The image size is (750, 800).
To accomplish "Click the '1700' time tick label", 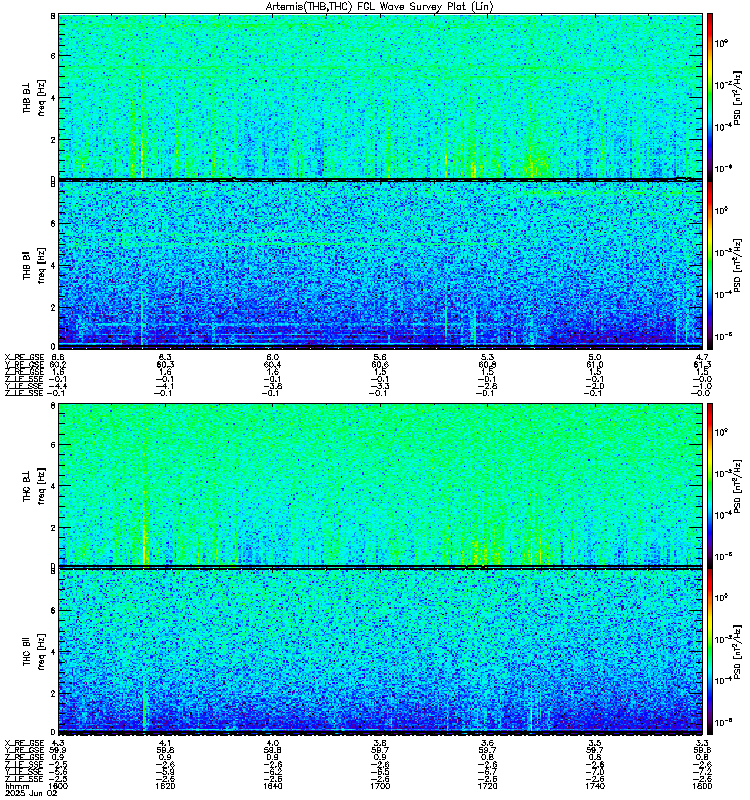I will 380,786.
